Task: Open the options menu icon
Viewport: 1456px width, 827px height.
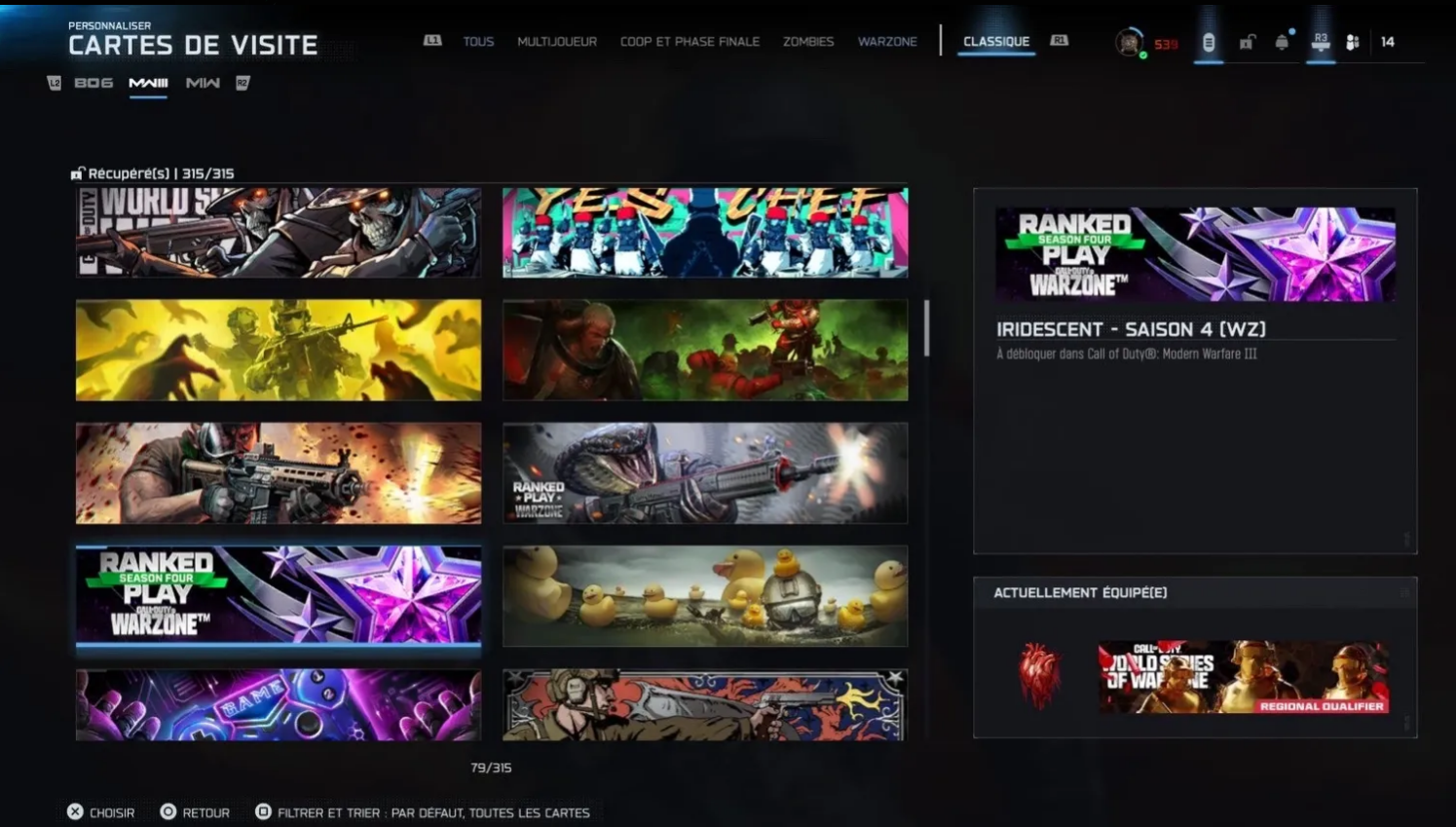Action: tap(1209, 43)
